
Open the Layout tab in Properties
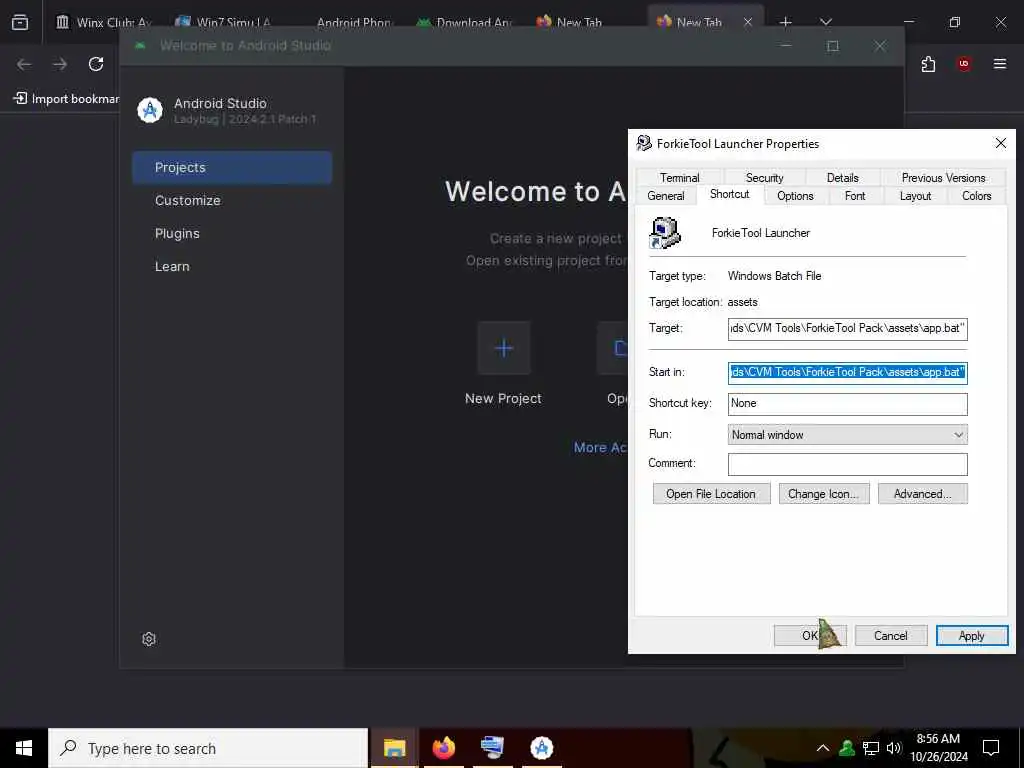point(915,196)
